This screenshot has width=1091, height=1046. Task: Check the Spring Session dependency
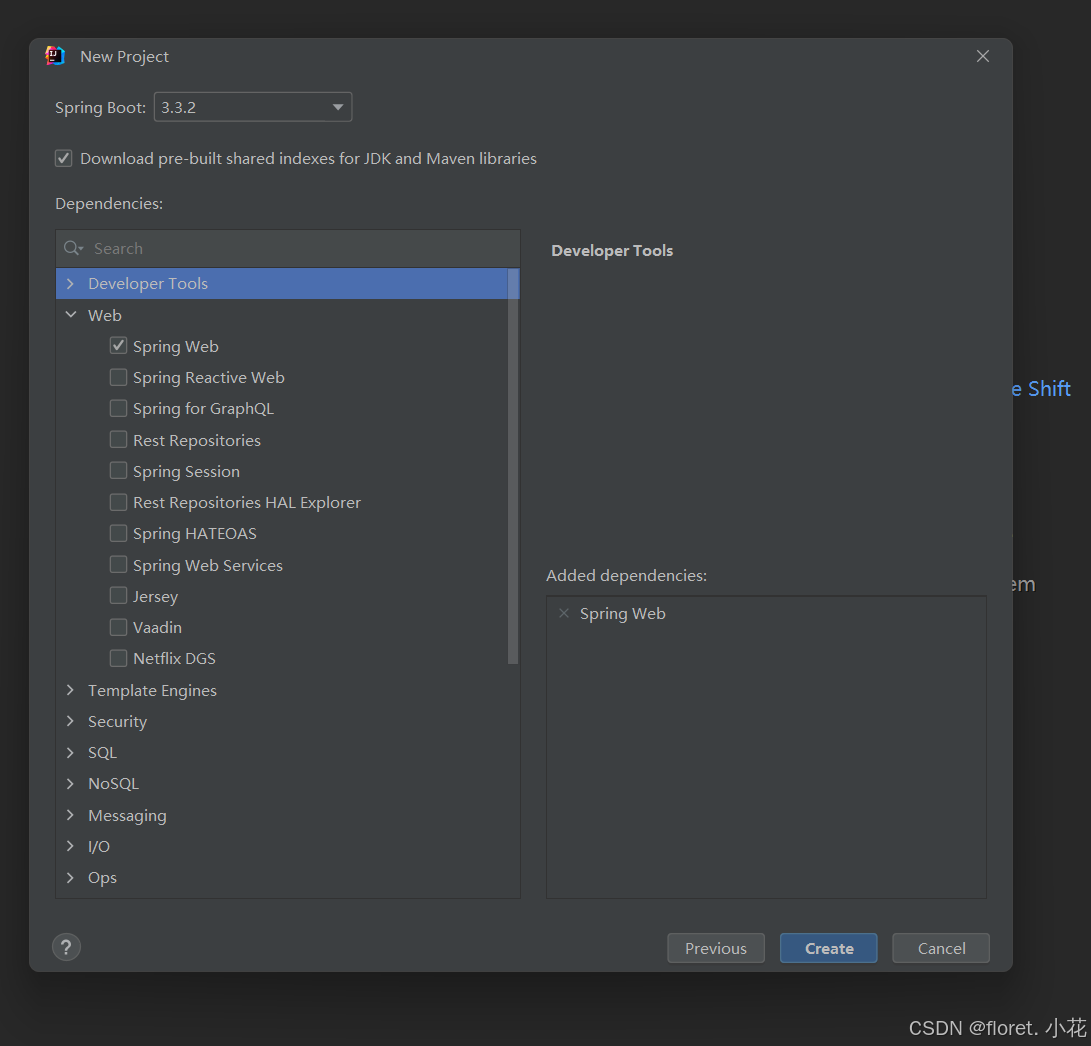118,471
